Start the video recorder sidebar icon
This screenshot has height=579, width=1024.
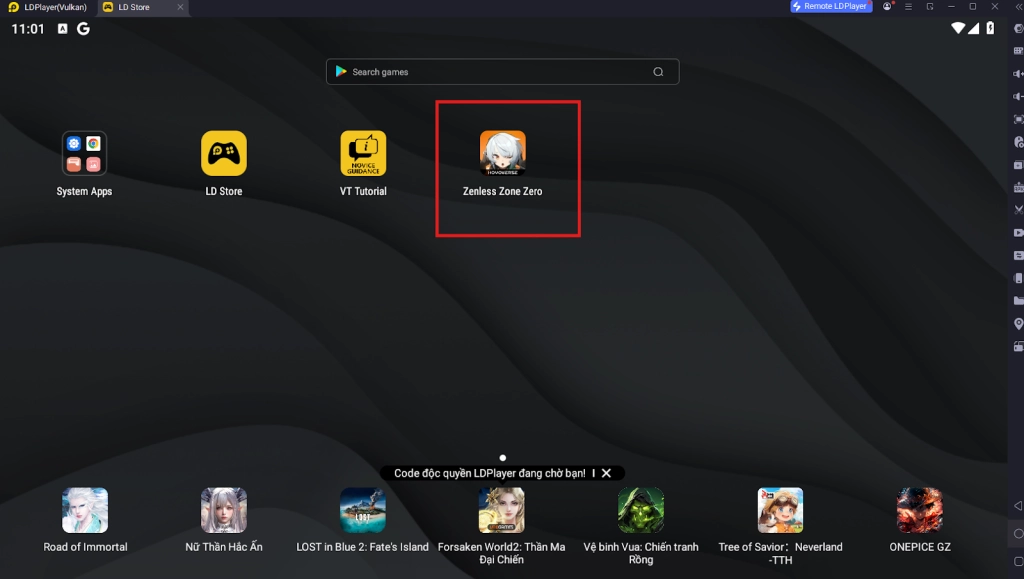pos(1018,232)
